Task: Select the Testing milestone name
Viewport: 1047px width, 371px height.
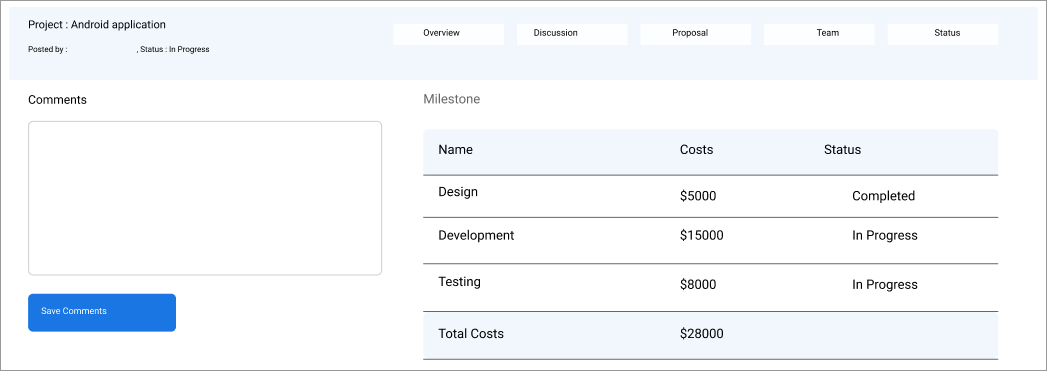Action: click(459, 282)
